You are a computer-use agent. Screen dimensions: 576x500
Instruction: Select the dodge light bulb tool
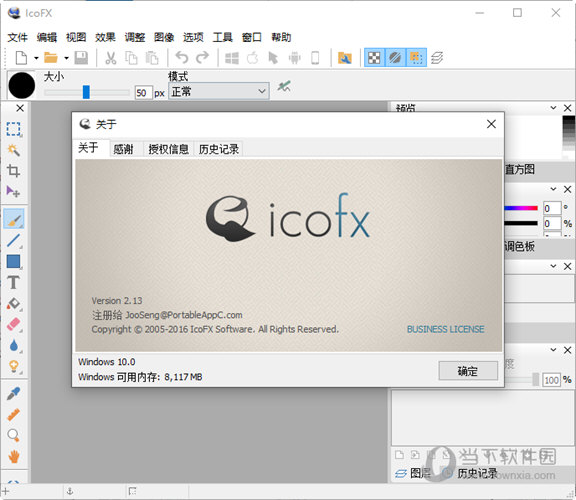14,366
